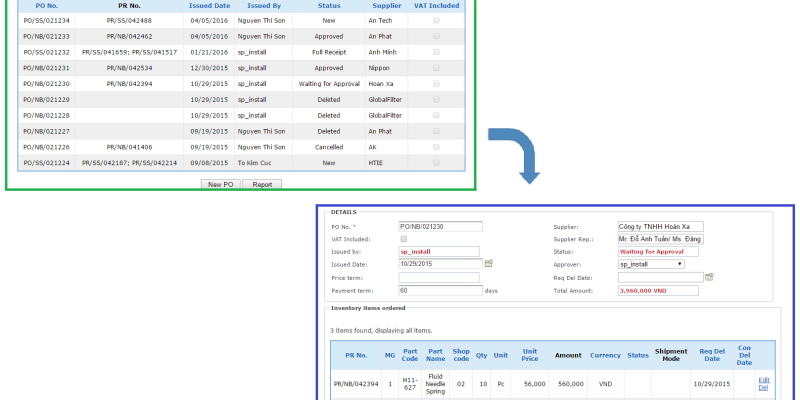Image resolution: width=800 pixels, height=400 pixels.
Task: Tick VAT Included for PO/NB/021233
Action: click(x=436, y=36)
